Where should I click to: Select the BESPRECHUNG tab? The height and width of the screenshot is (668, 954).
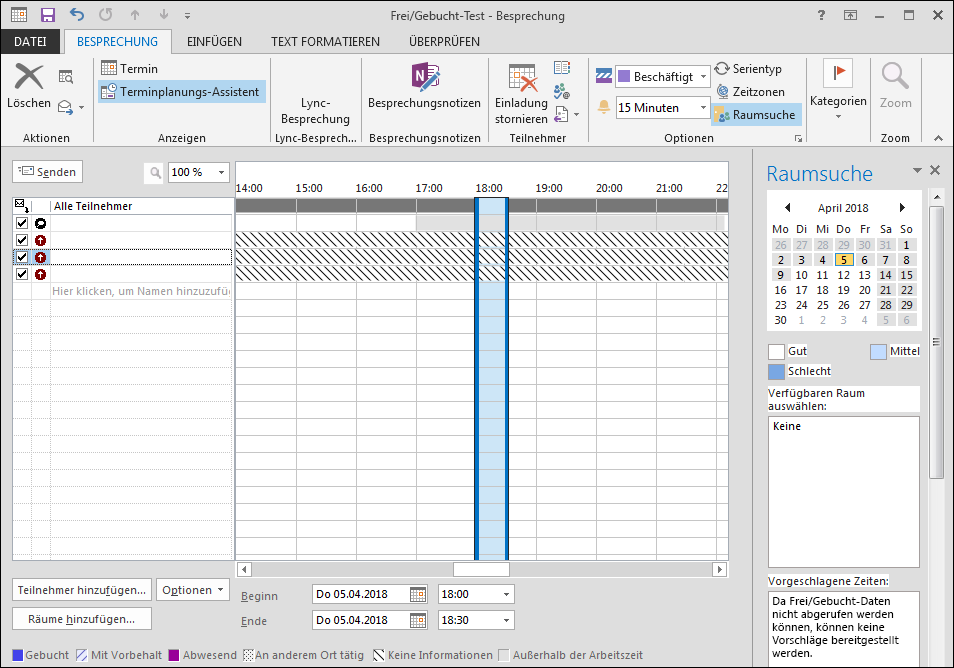click(117, 41)
